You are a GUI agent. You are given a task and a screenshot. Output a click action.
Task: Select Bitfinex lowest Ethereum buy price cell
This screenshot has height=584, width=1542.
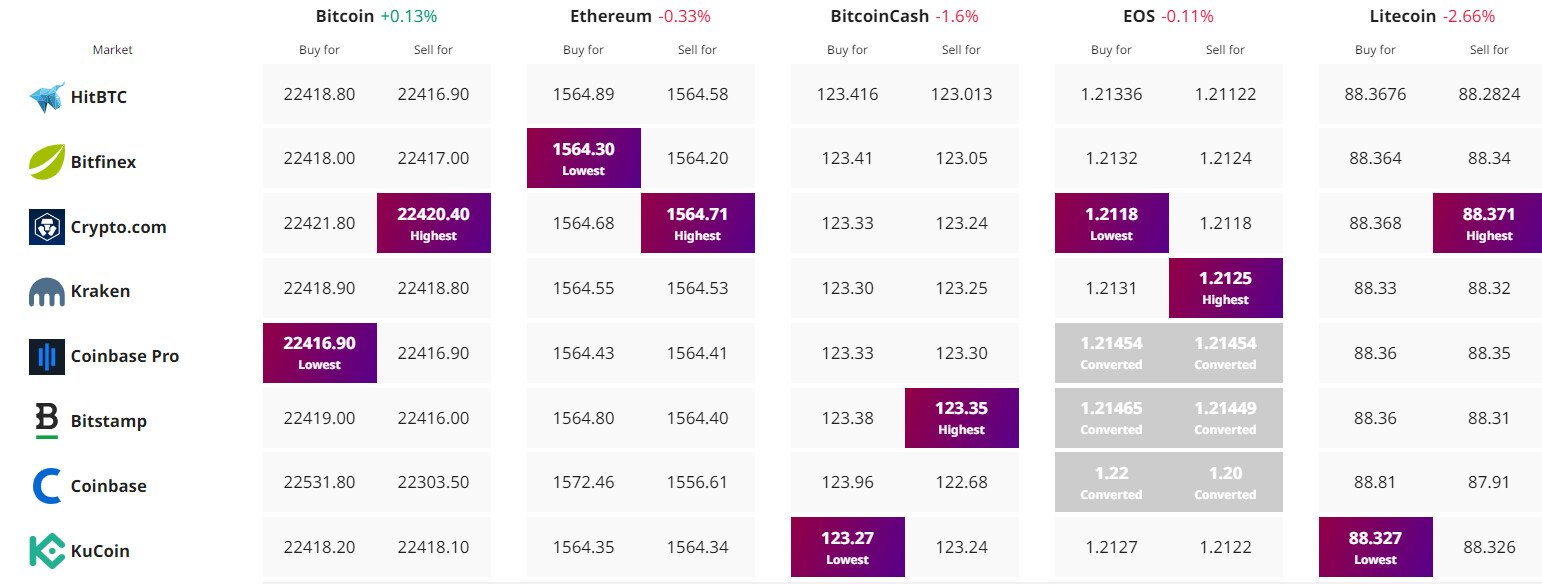click(x=583, y=158)
